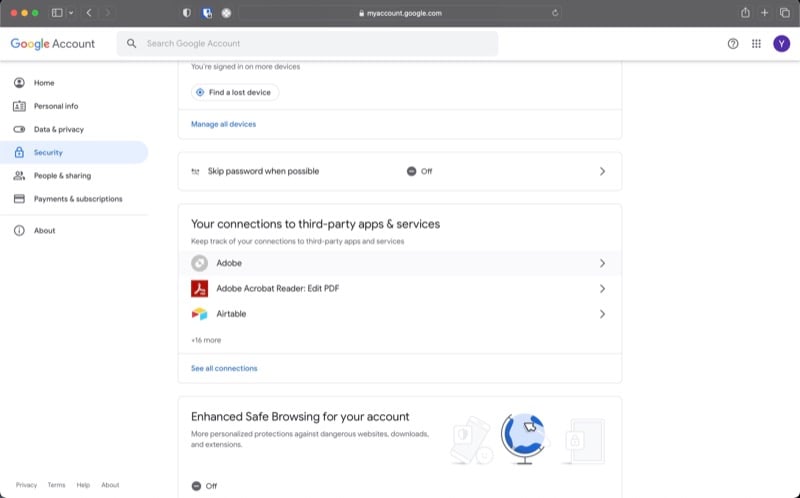Open the purple Y account avatar
Viewport: 800px width, 498px height.
781,44
